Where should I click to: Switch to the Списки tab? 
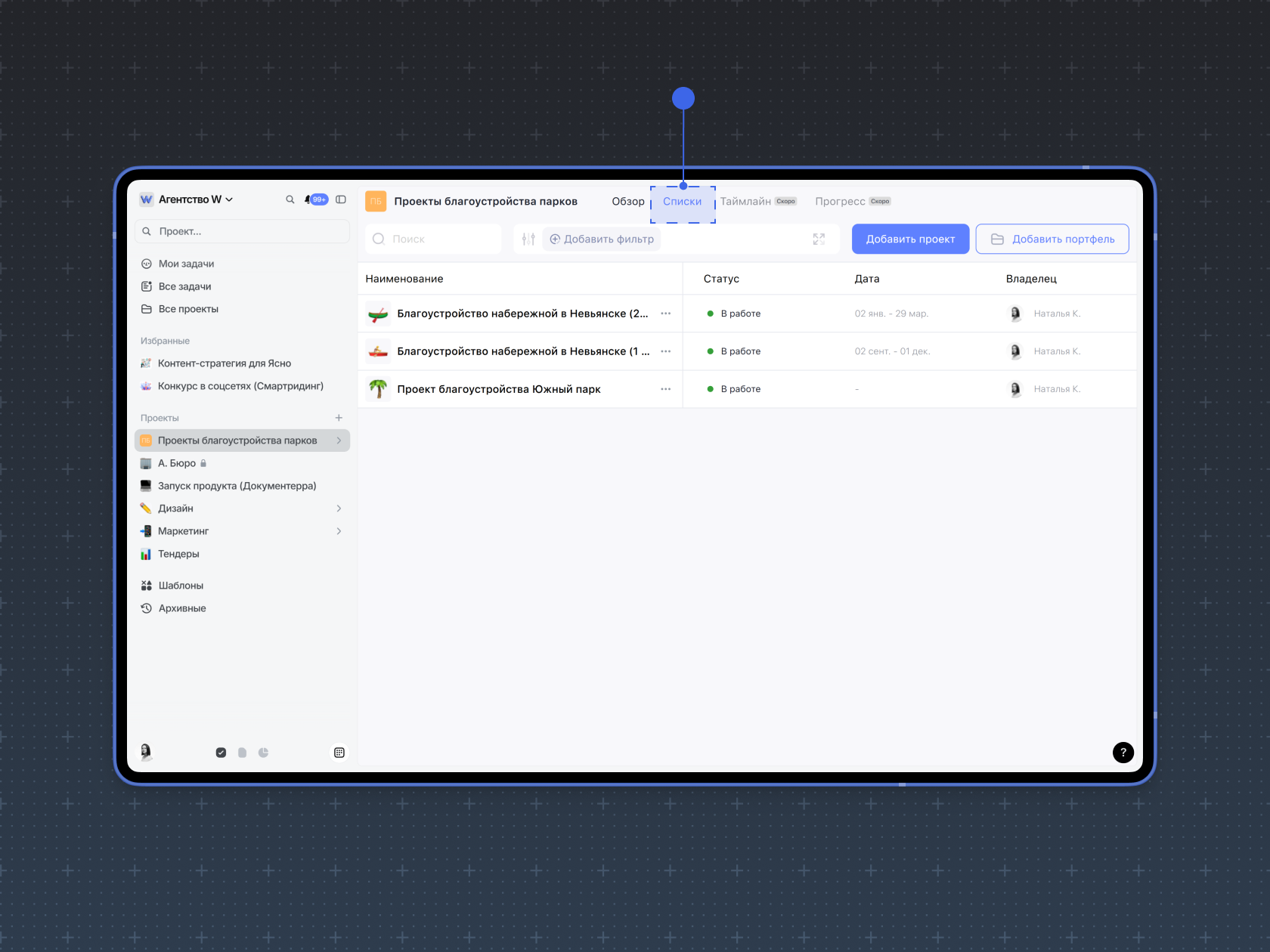click(682, 201)
